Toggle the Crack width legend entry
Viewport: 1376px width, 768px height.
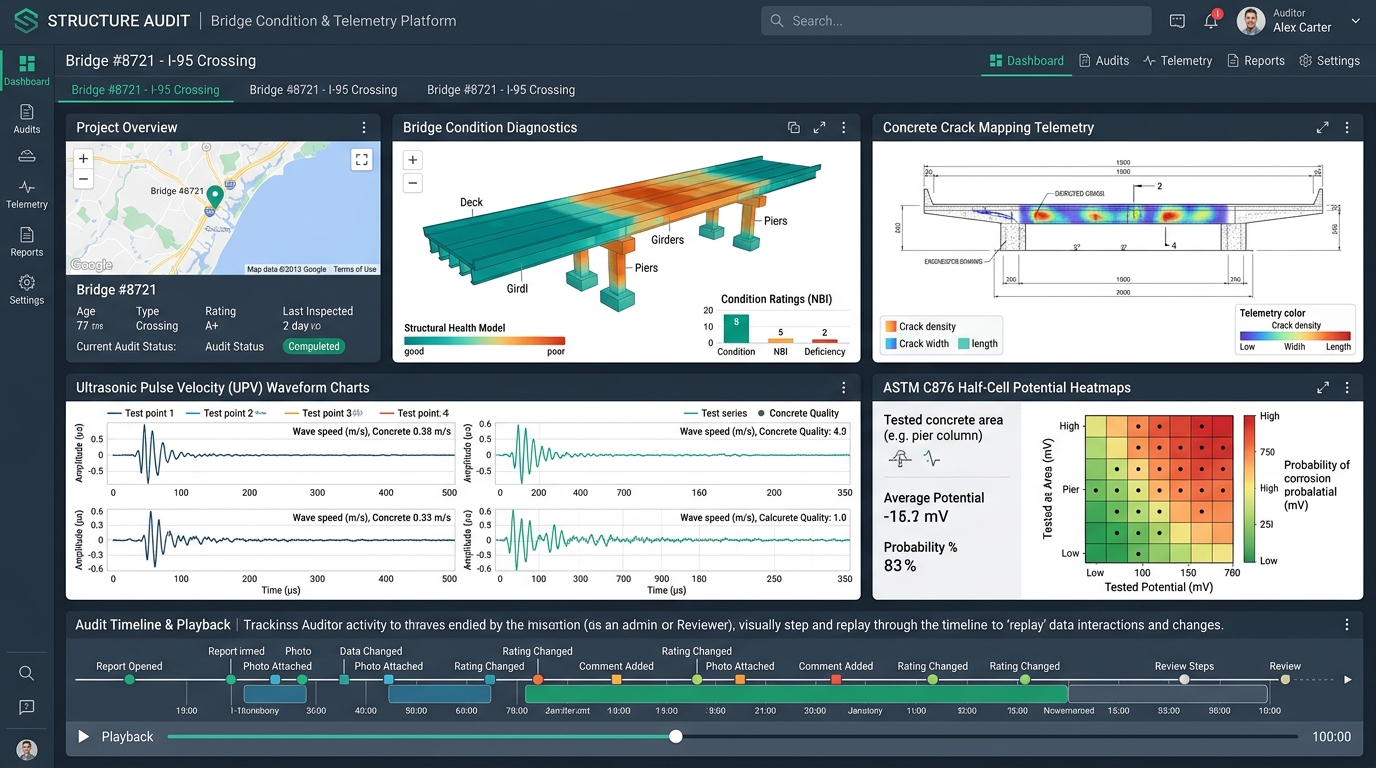point(916,343)
